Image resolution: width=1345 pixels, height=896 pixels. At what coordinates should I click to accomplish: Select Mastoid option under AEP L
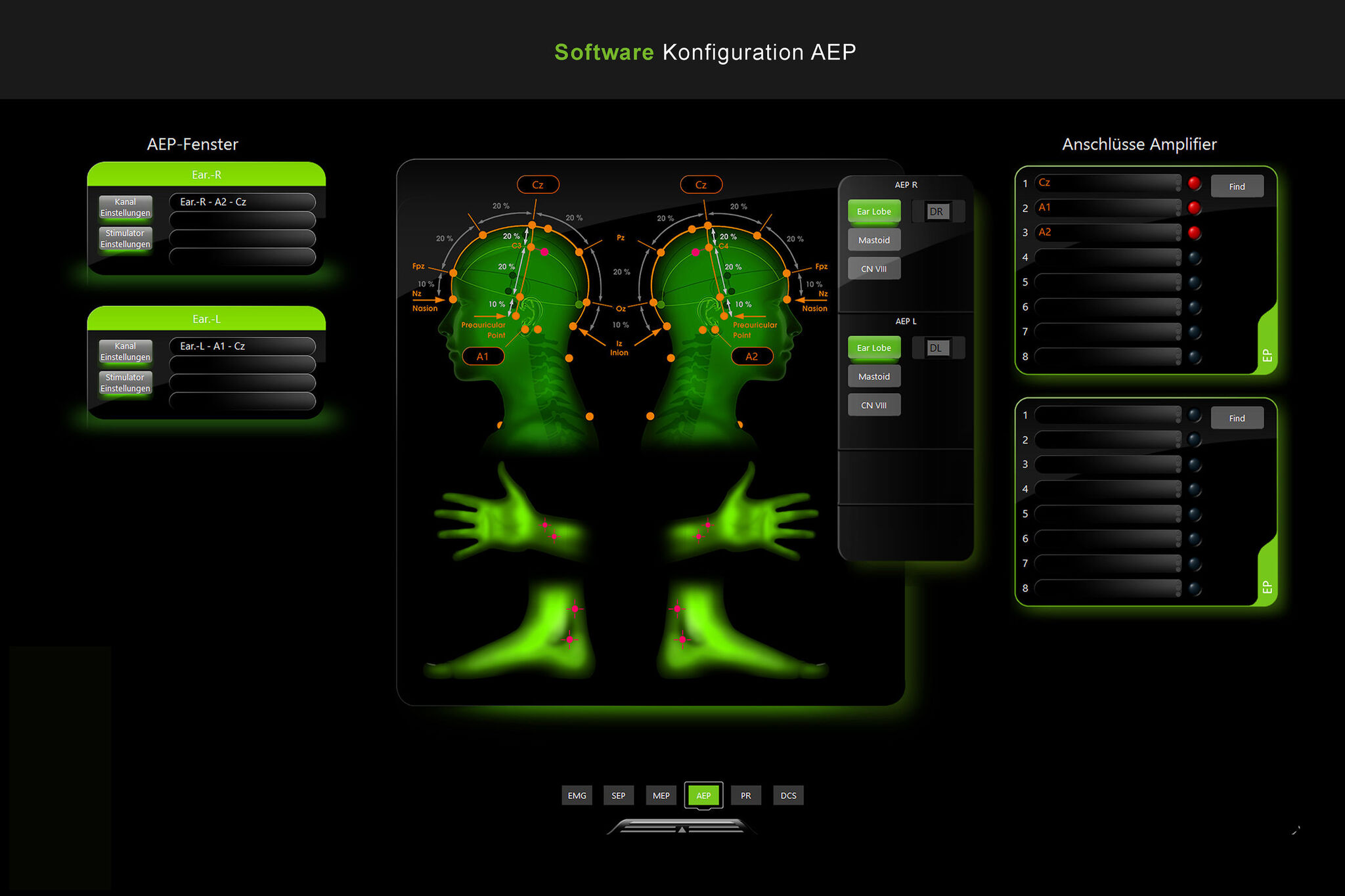[873, 377]
